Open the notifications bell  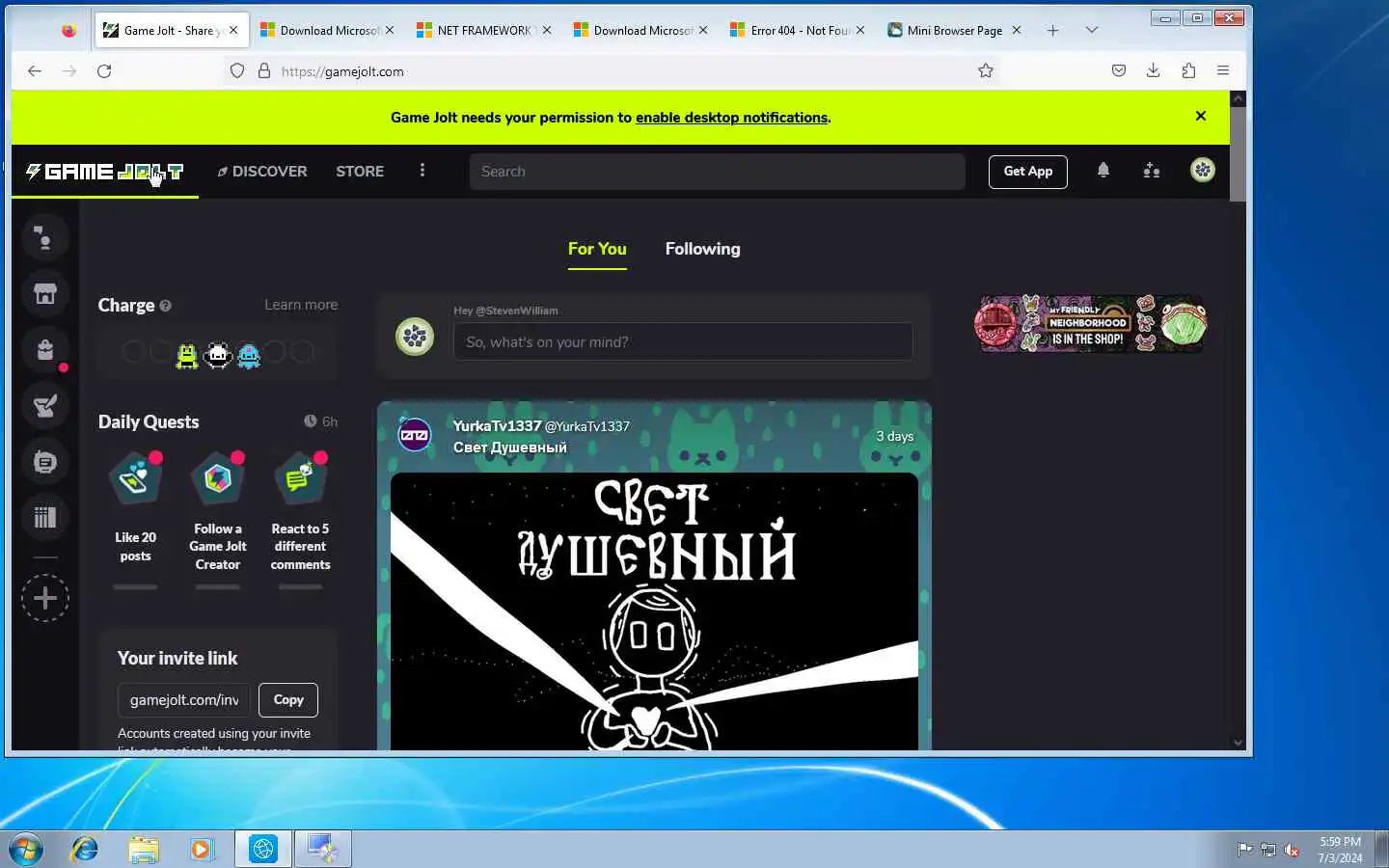(x=1103, y=171)
